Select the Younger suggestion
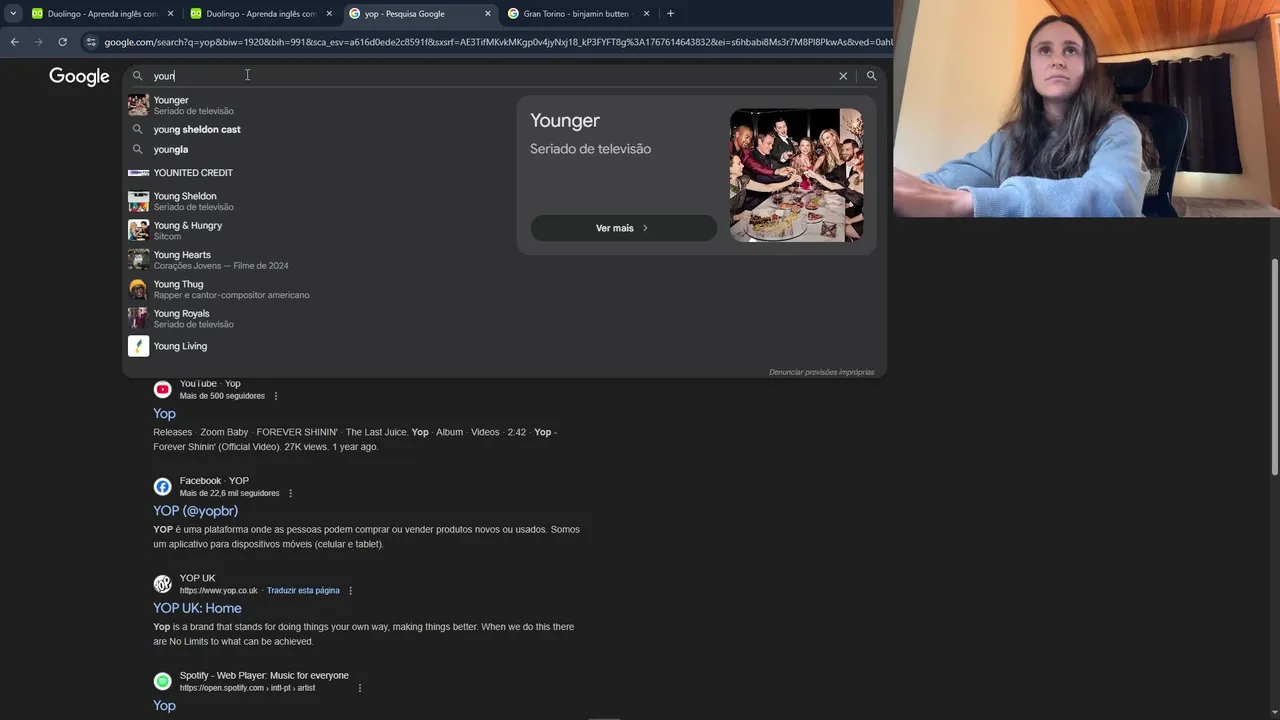Screen dimensions: 1280x720 pos(319,105)
